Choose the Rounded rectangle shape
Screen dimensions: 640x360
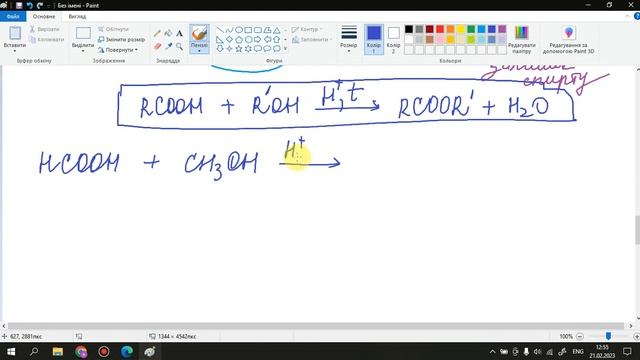(x=258, y=30)
